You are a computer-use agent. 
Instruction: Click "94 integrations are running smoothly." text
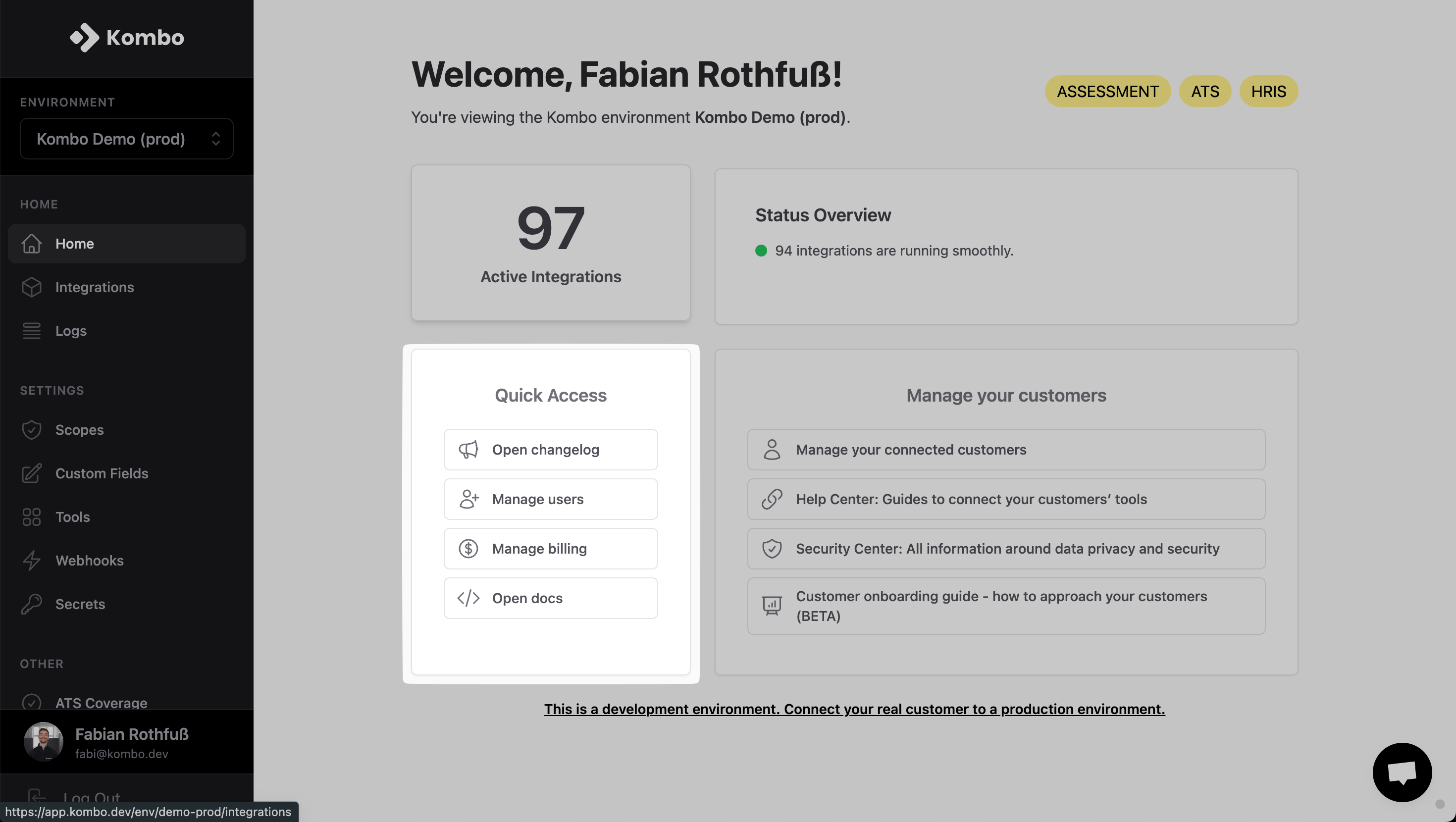tap(894, 251)
